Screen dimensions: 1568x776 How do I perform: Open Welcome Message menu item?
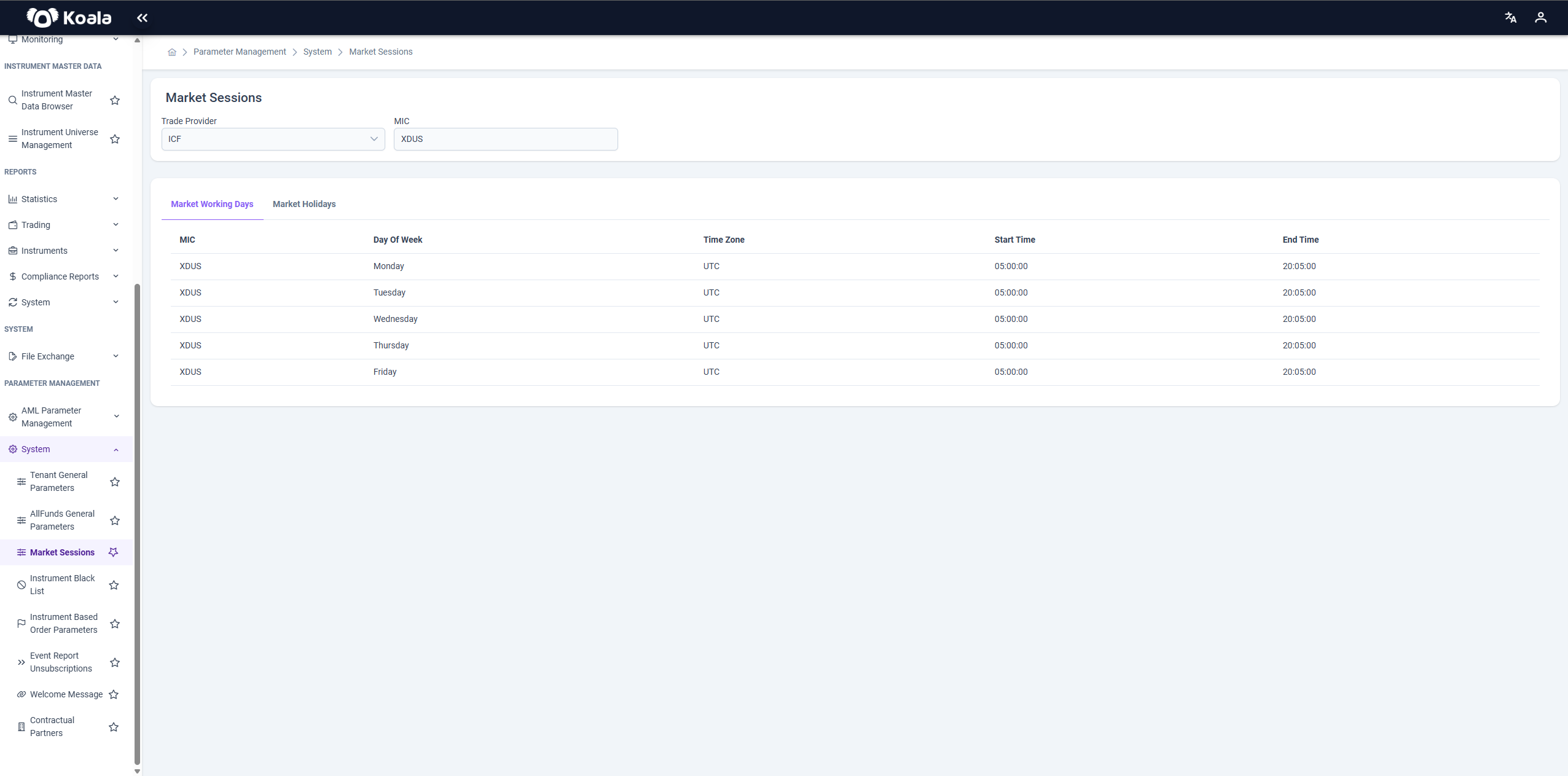pos(66,694)
